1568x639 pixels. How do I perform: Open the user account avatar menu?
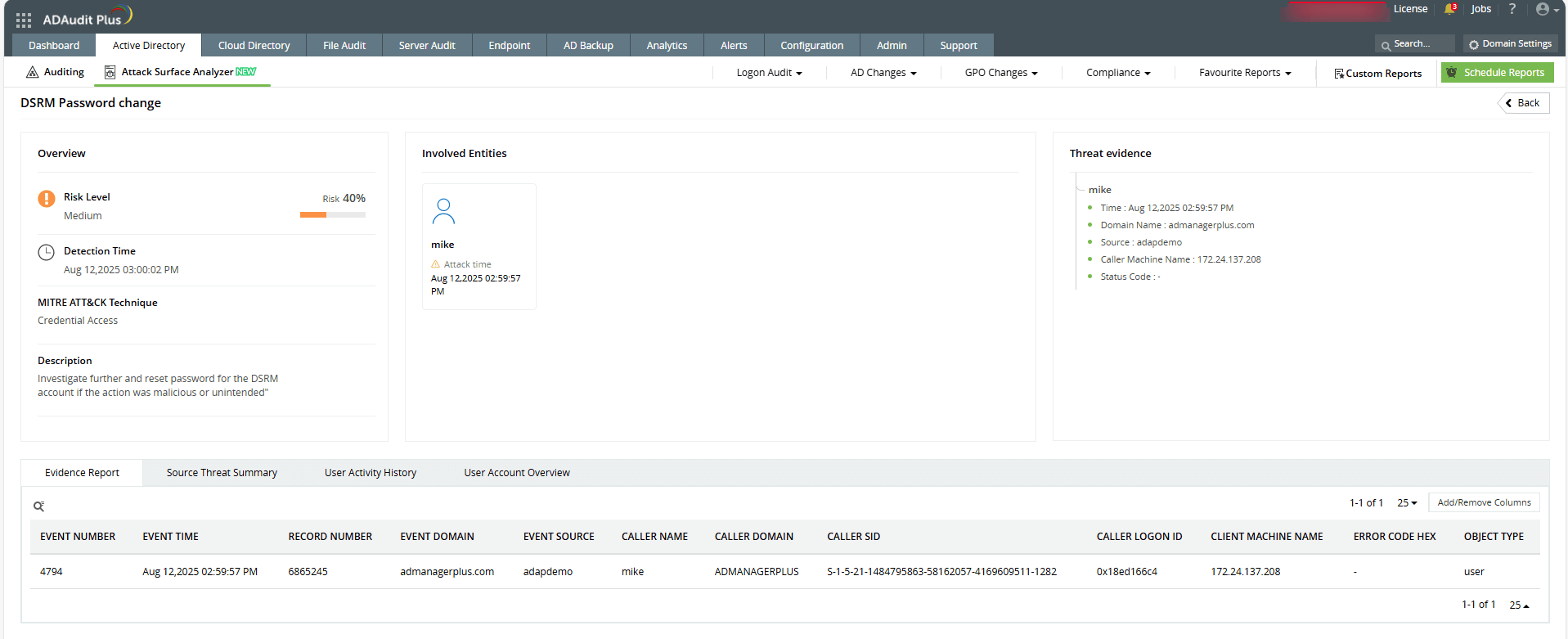(1547, 9)
